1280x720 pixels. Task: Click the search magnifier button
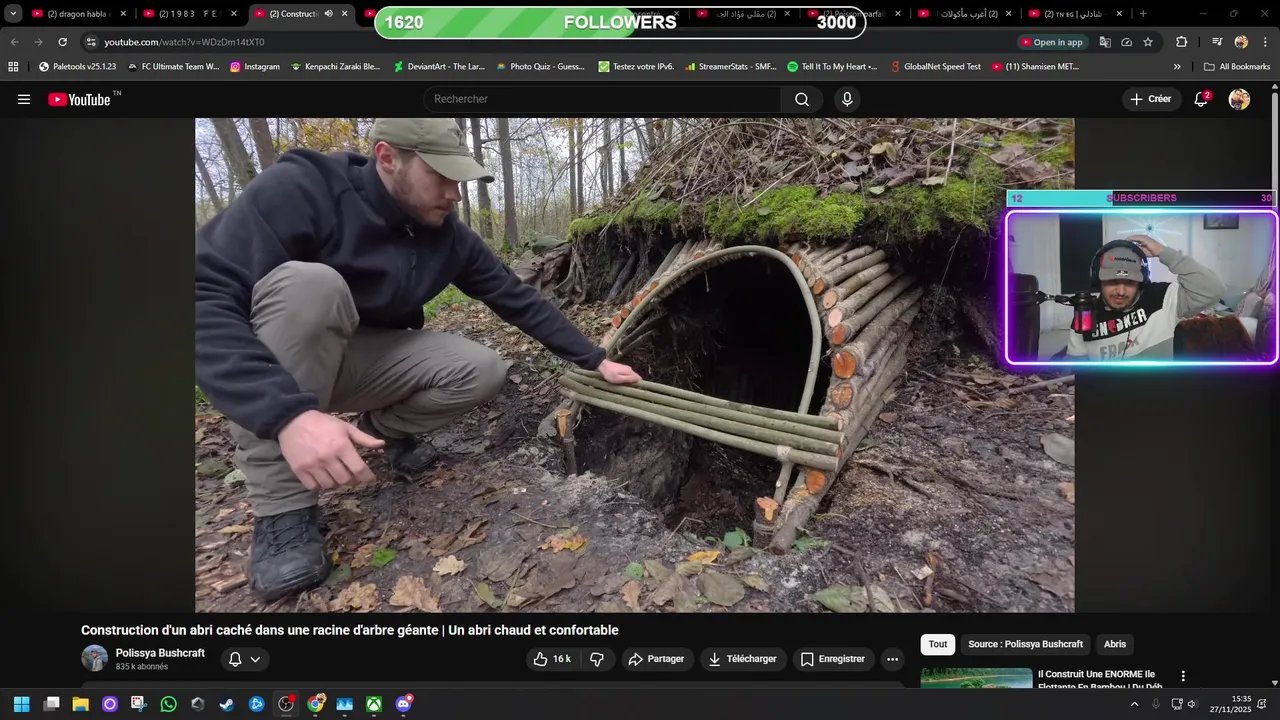(802, 99)
